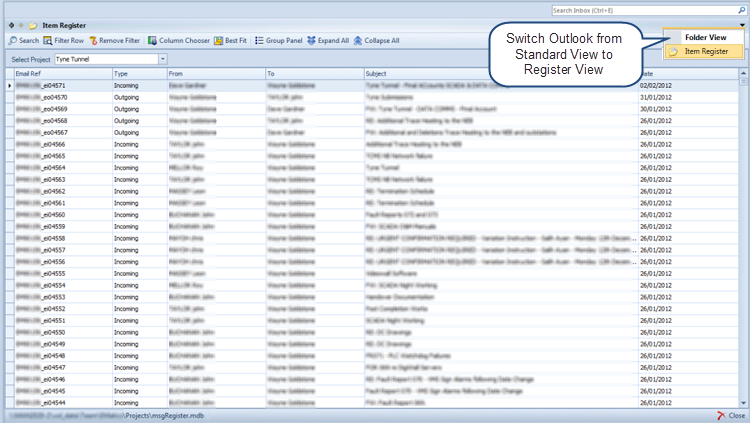Image resolution: width=750 pixels, height=423 pixels.
Task: Toggle the Group Panel icon
Action: 259,41
